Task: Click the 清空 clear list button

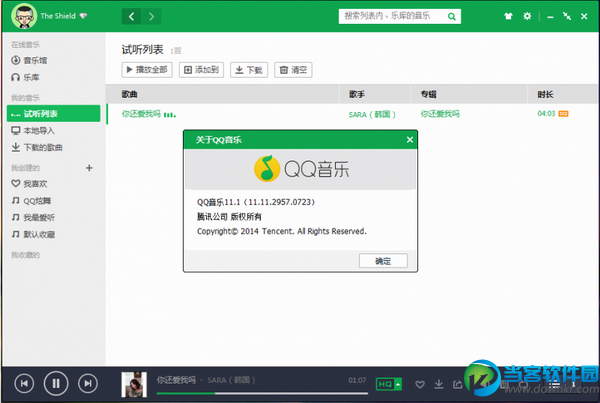Action: (x=293, y=70)
